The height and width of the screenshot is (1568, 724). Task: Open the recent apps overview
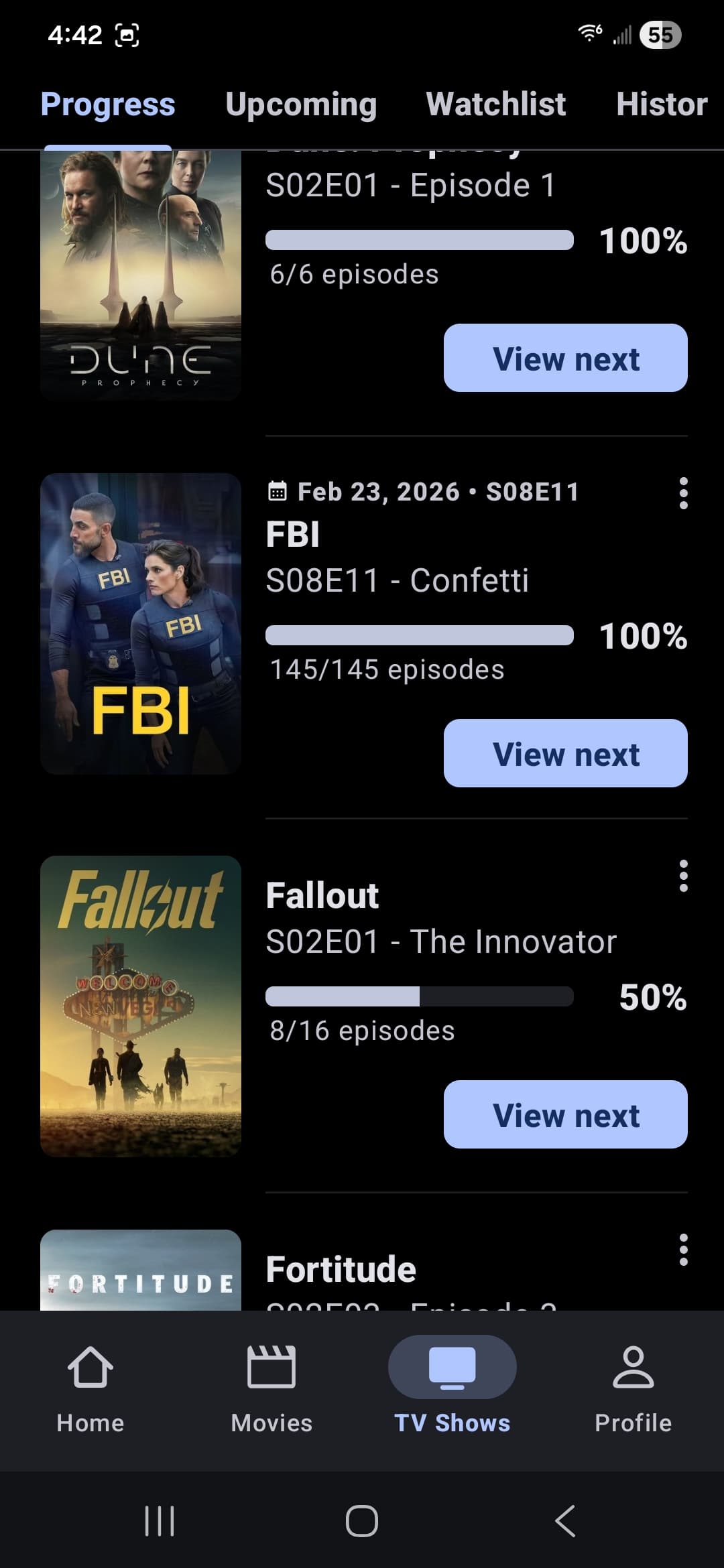pos(160,1520)
